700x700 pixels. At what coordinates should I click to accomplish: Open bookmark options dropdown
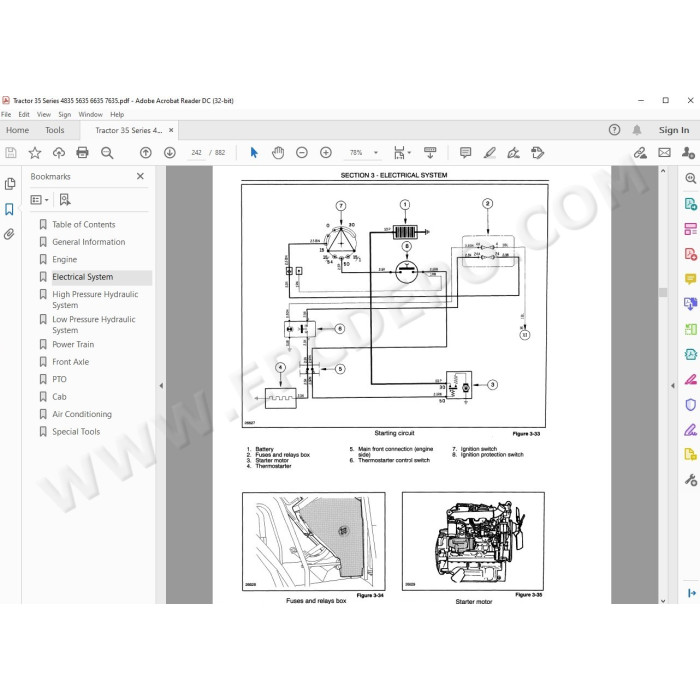(x=39, y=200)
